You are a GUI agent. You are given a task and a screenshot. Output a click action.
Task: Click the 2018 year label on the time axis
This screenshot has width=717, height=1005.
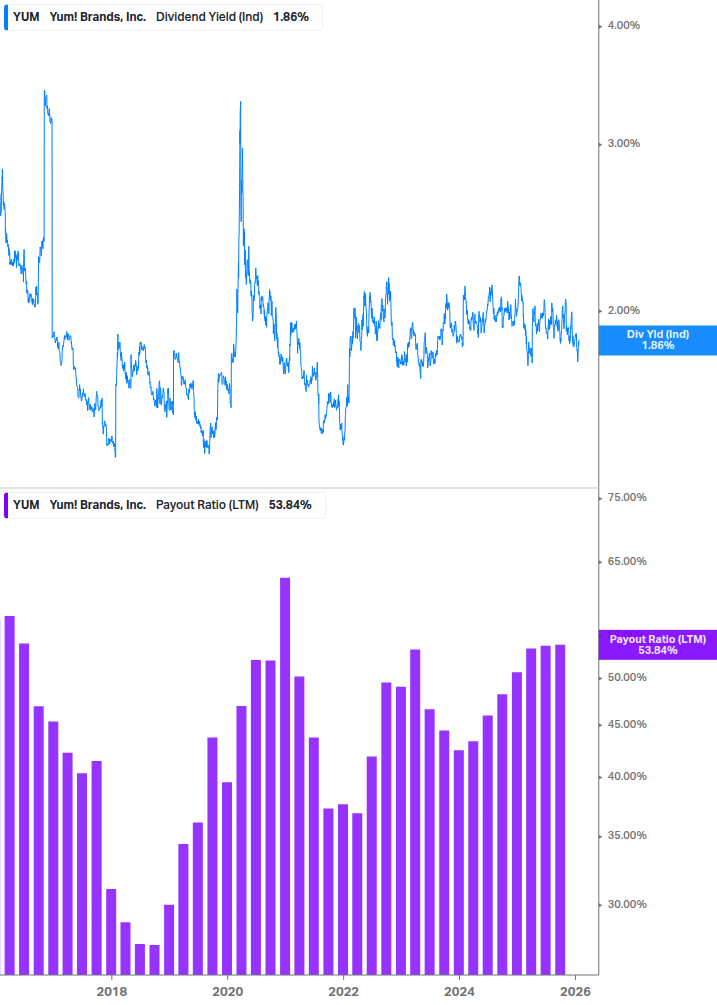tap(111, 992)
